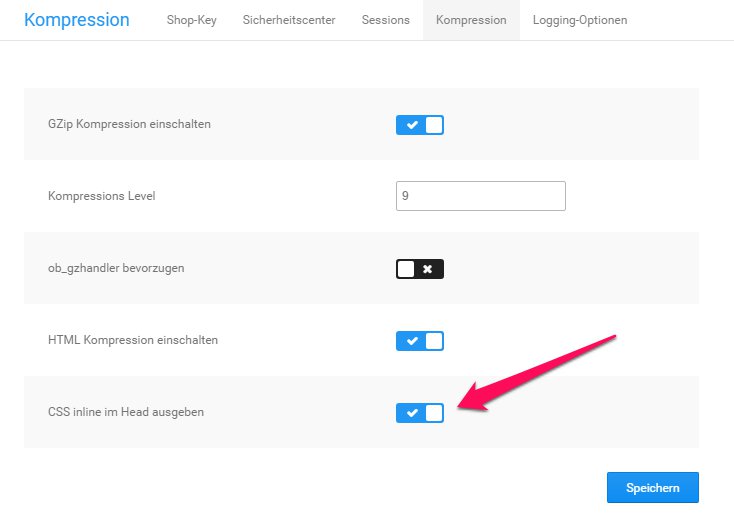Screen dimensions: 734x519
Task: Click the 'CSS inline im Head ausgeben' label
Action: point(126,412)
